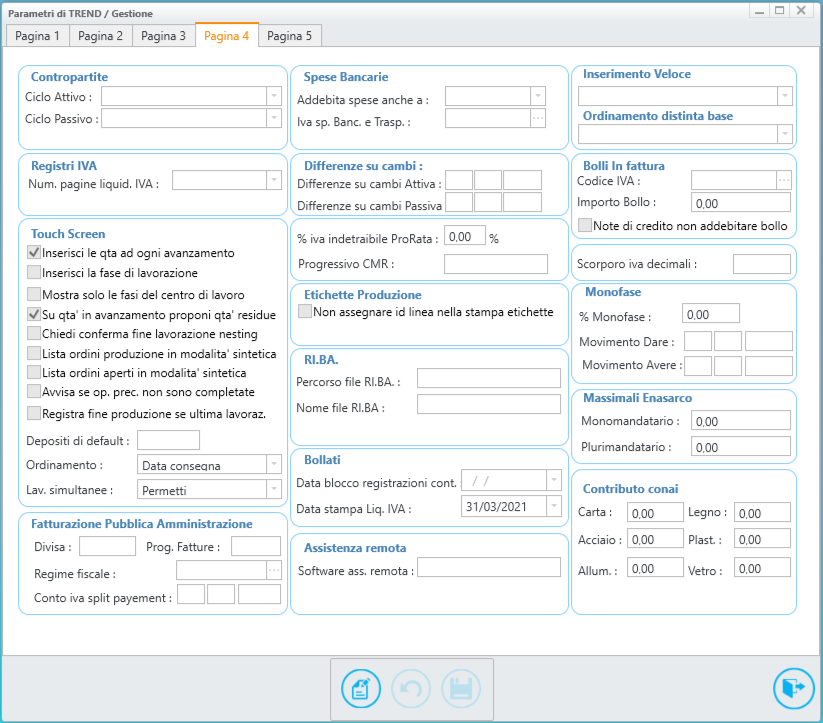Click first Movimento Avere account box

tap(698, 366)
